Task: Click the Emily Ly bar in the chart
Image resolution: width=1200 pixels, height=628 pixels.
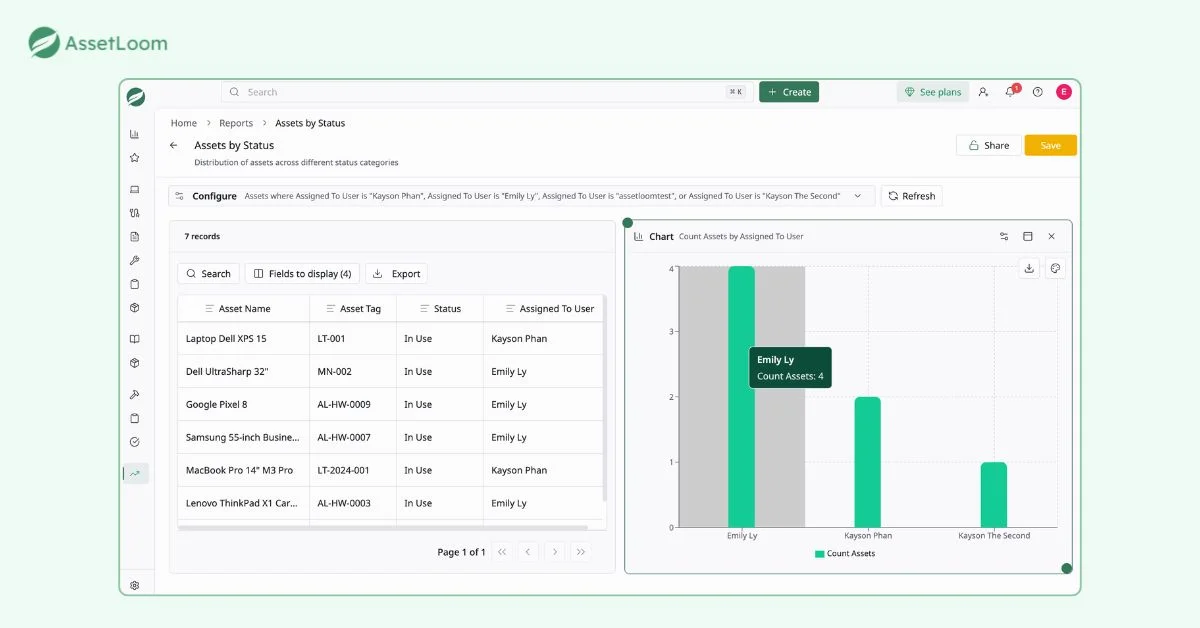Action: point(741,397)
